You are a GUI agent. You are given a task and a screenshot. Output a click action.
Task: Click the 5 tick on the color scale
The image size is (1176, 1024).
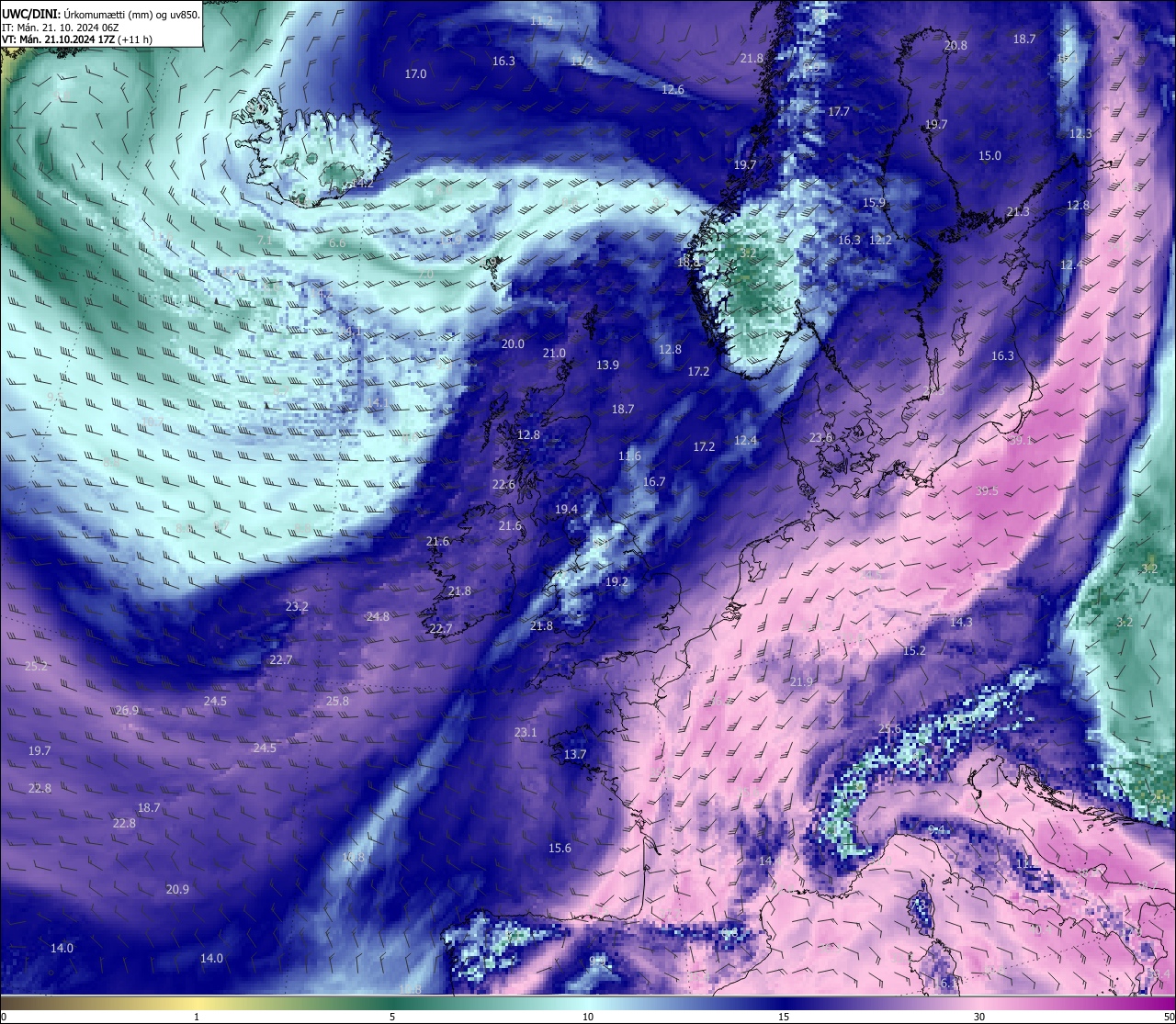click(392, 1017)
